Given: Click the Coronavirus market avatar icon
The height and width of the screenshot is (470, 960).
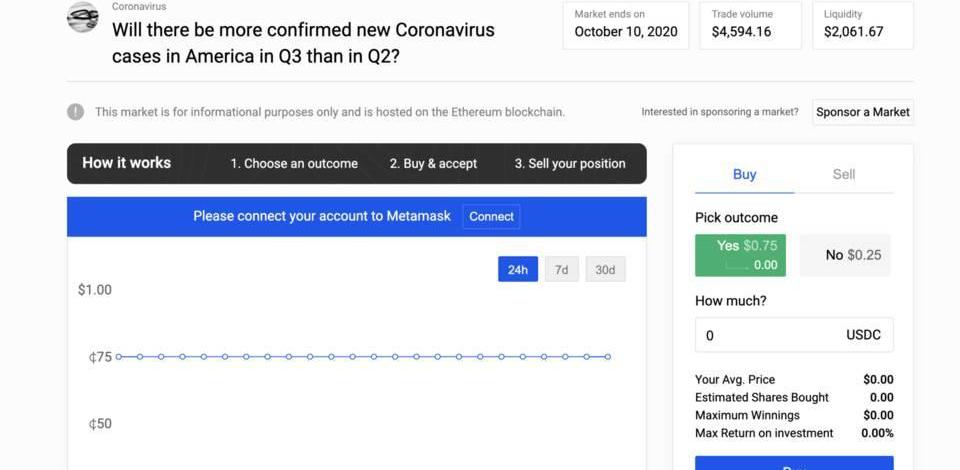Looking at the screenshot, I should 83,17.
